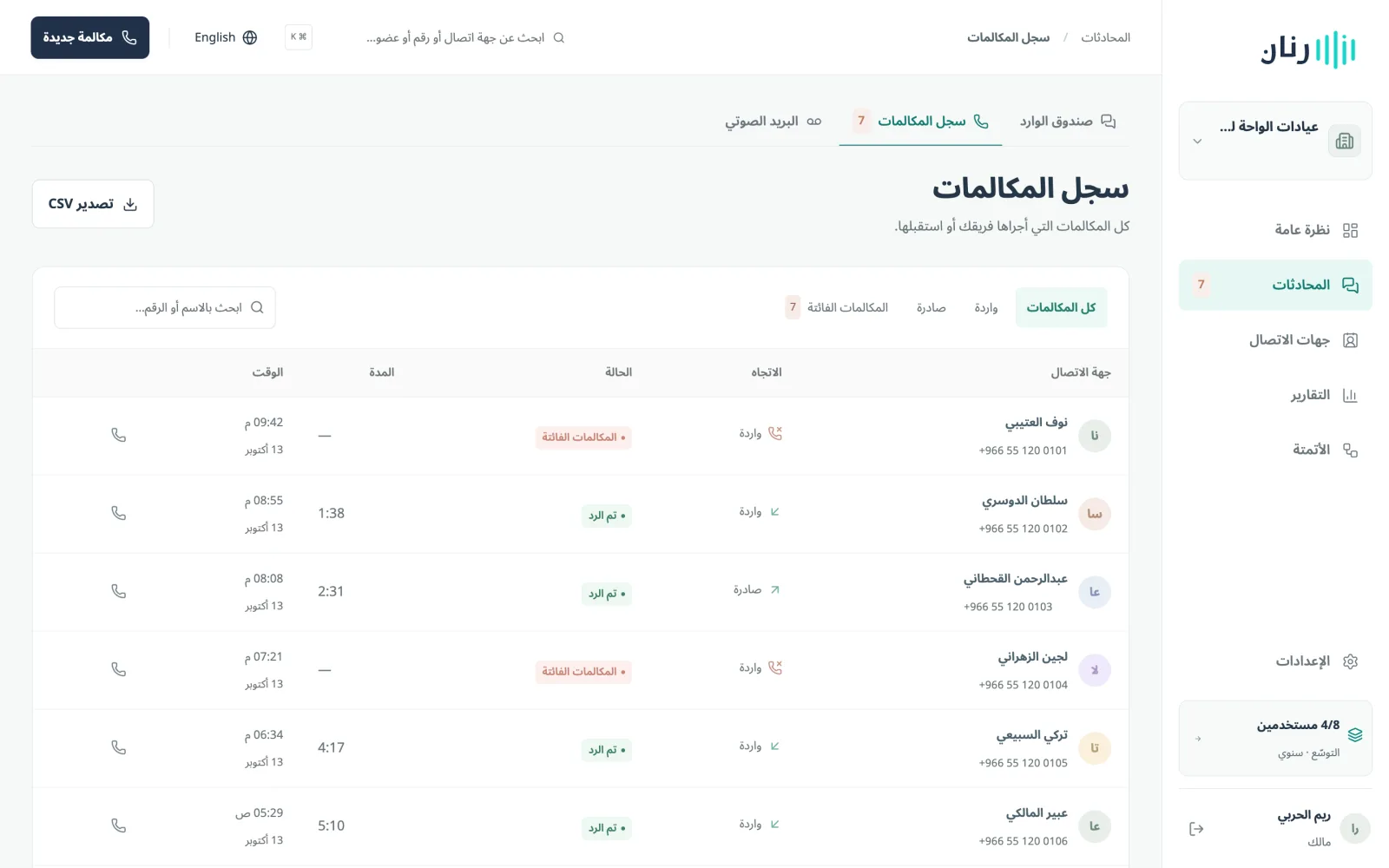Screen dimensions: 1389x868
Task: Call عبدالرحمن القحطاني using row phone icon
Action: click(x=119, y=591)
